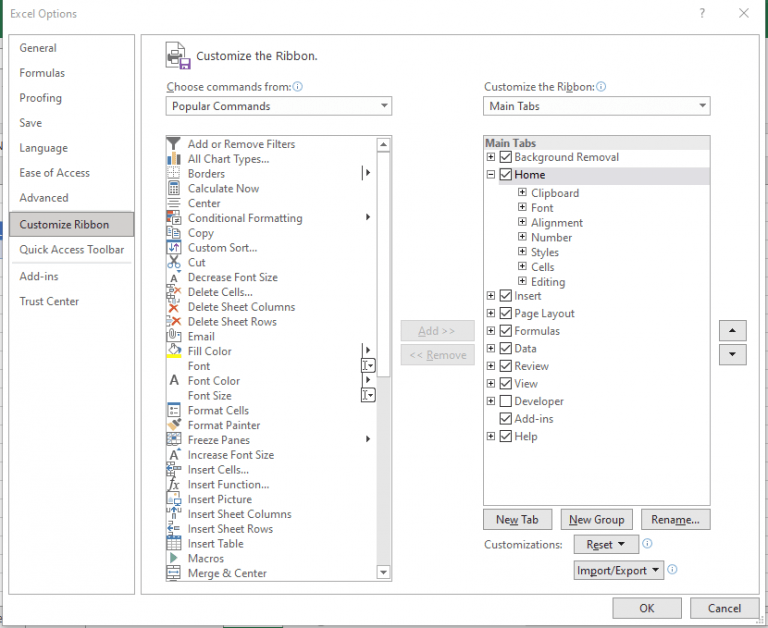768x628 pixels.
Task: Enable the Developer tab checkbox
Action: [505, 401]
